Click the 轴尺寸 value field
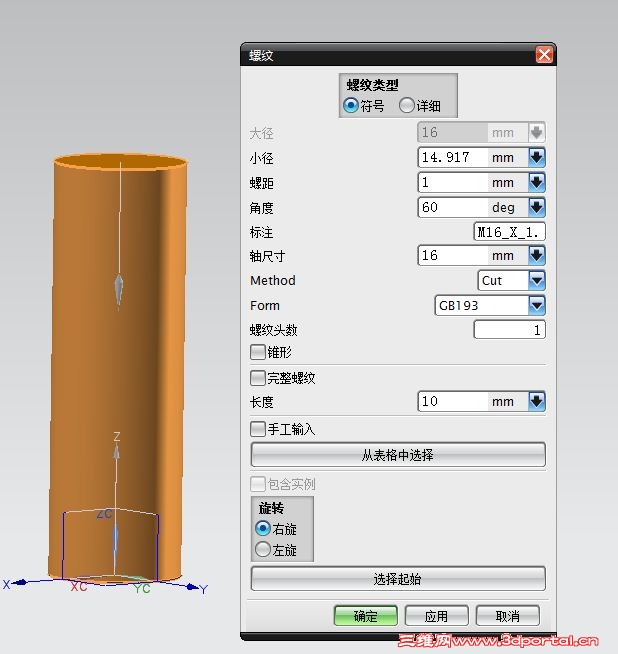The height and width of the screenshot is (654, 618). click(452, 255)
